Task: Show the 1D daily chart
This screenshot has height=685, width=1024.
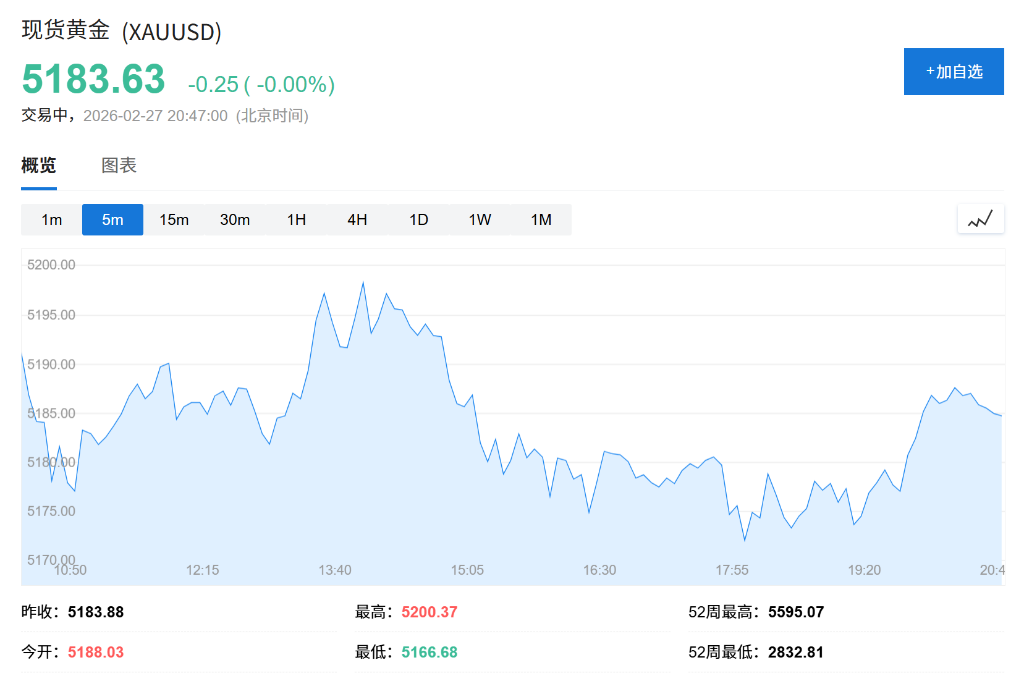Action: point(418,220)
